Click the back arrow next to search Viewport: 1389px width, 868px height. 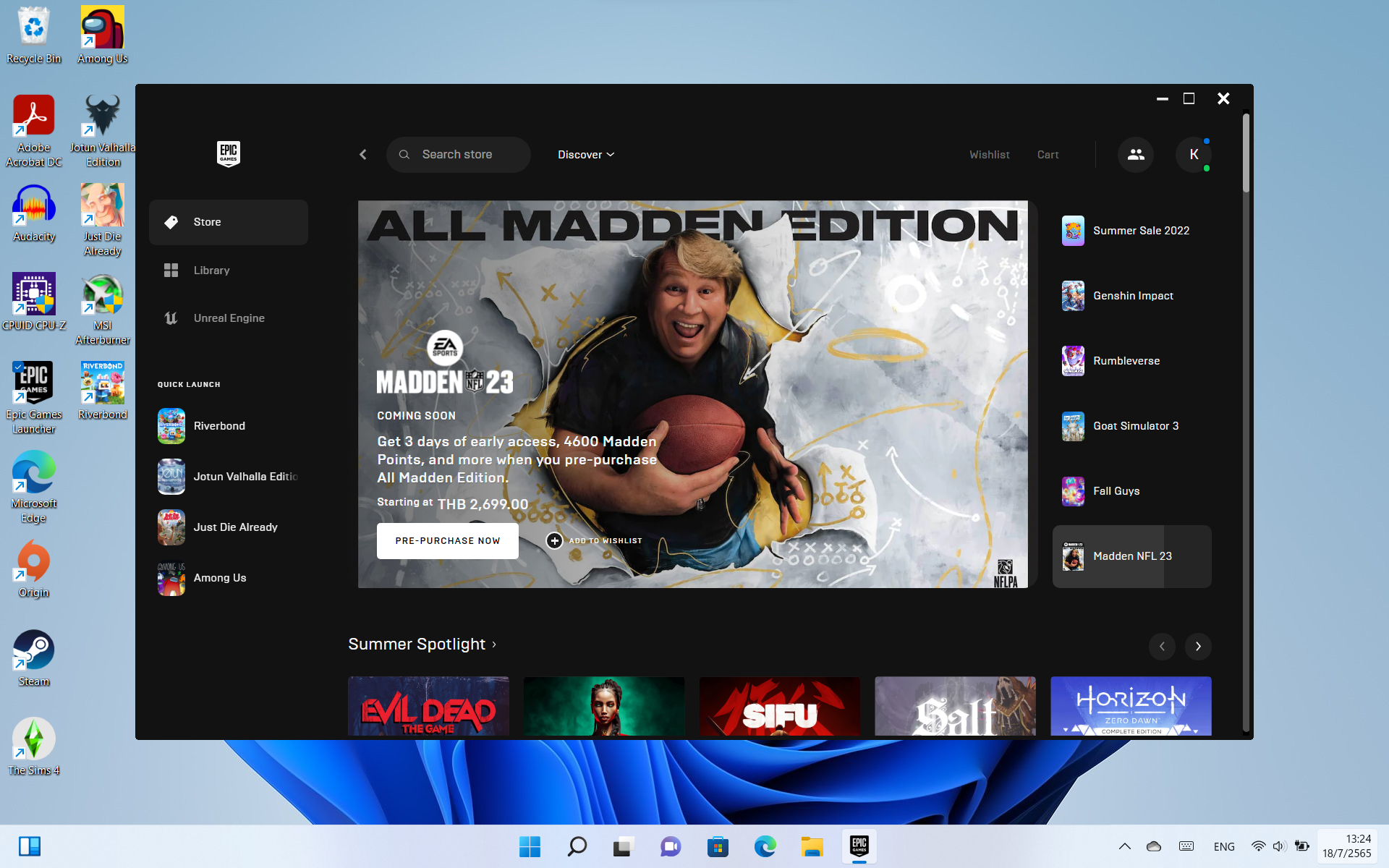pyautogui.click(x=363, y=155)
